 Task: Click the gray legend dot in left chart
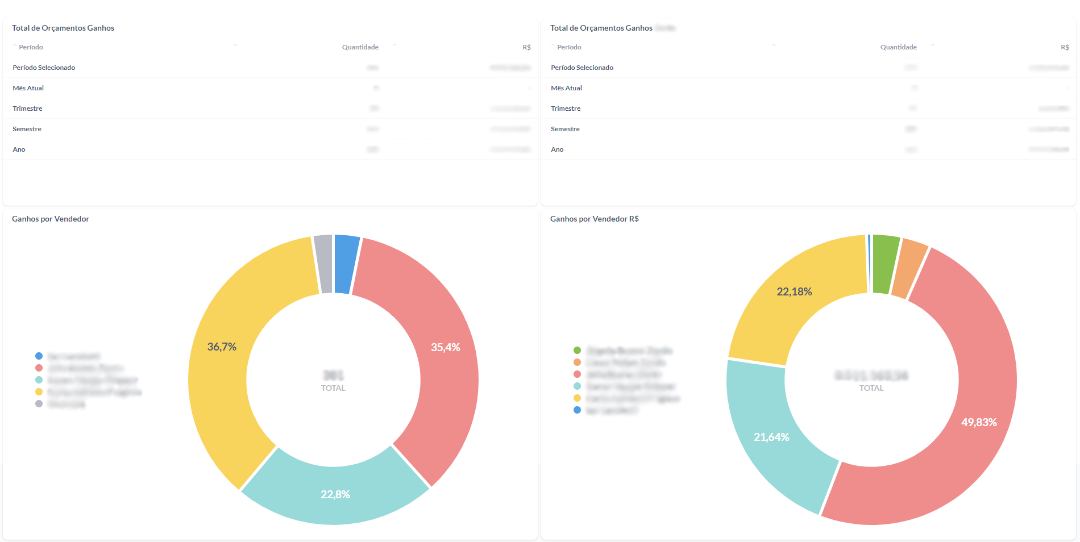39,404
